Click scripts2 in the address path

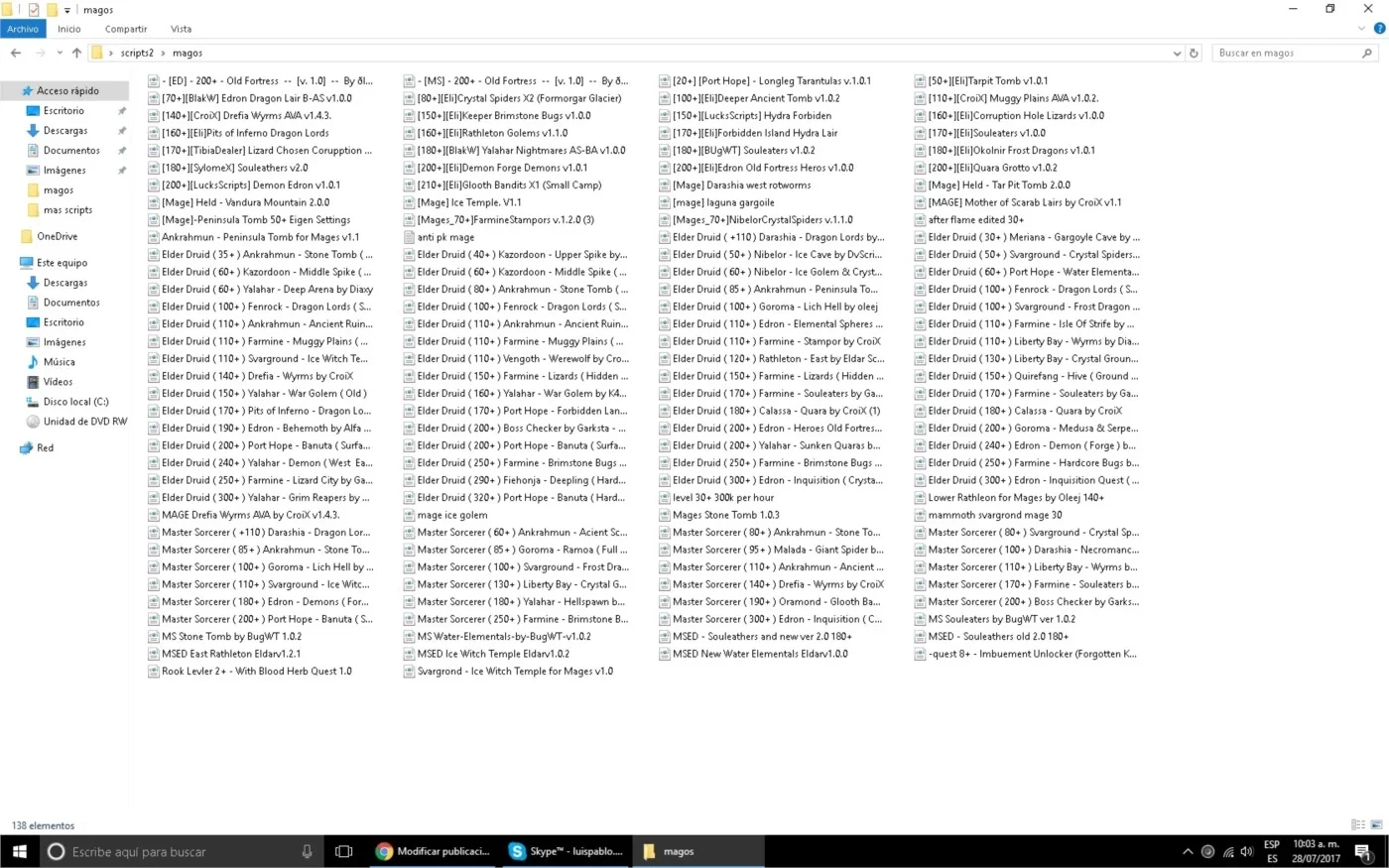[137, 53]
